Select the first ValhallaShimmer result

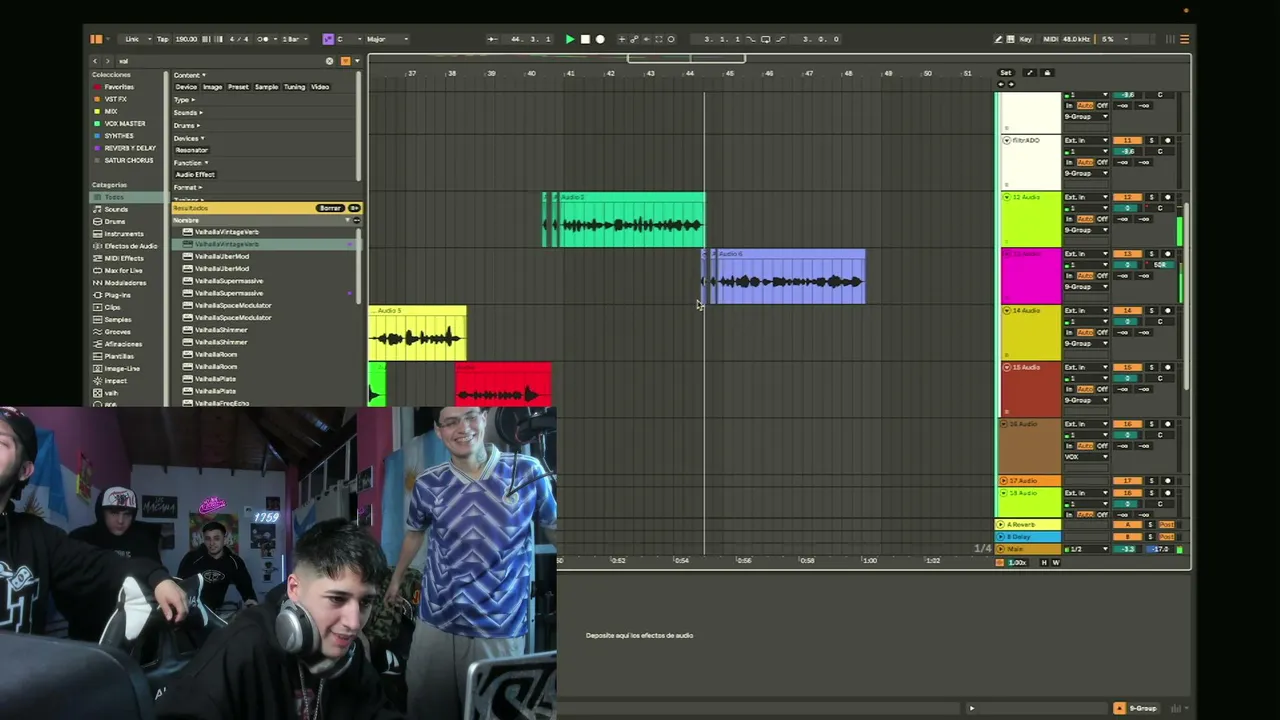click(x=221, y=330)
